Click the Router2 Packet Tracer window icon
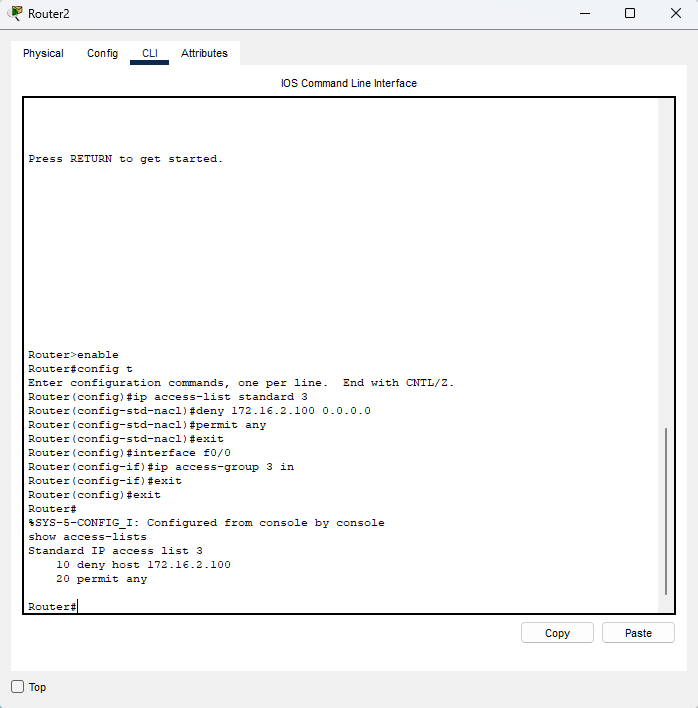The width and height of the screenshot is (698, 708). click(16, 13)
